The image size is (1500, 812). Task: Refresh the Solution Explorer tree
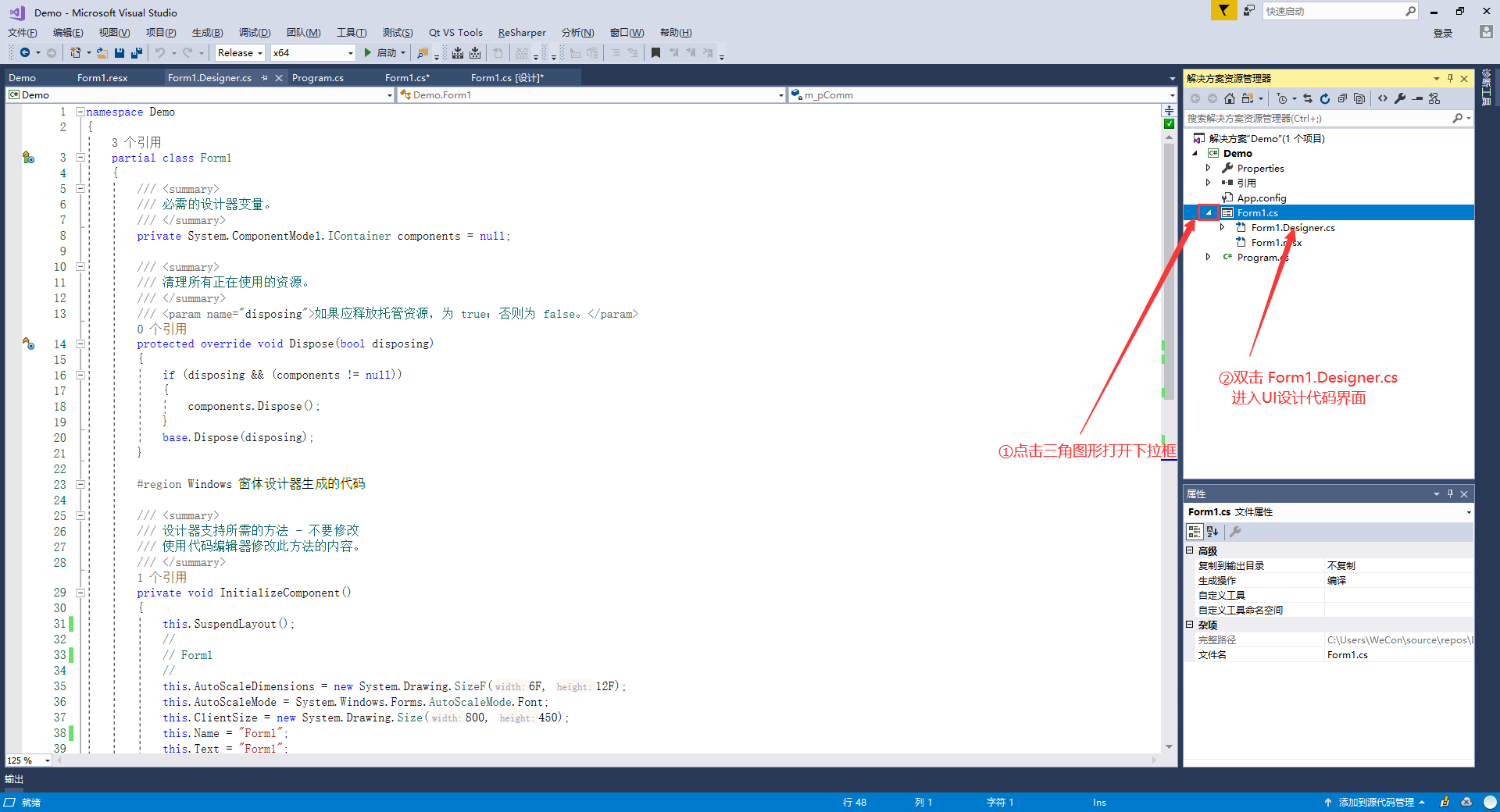click(x=1325, y=98)
